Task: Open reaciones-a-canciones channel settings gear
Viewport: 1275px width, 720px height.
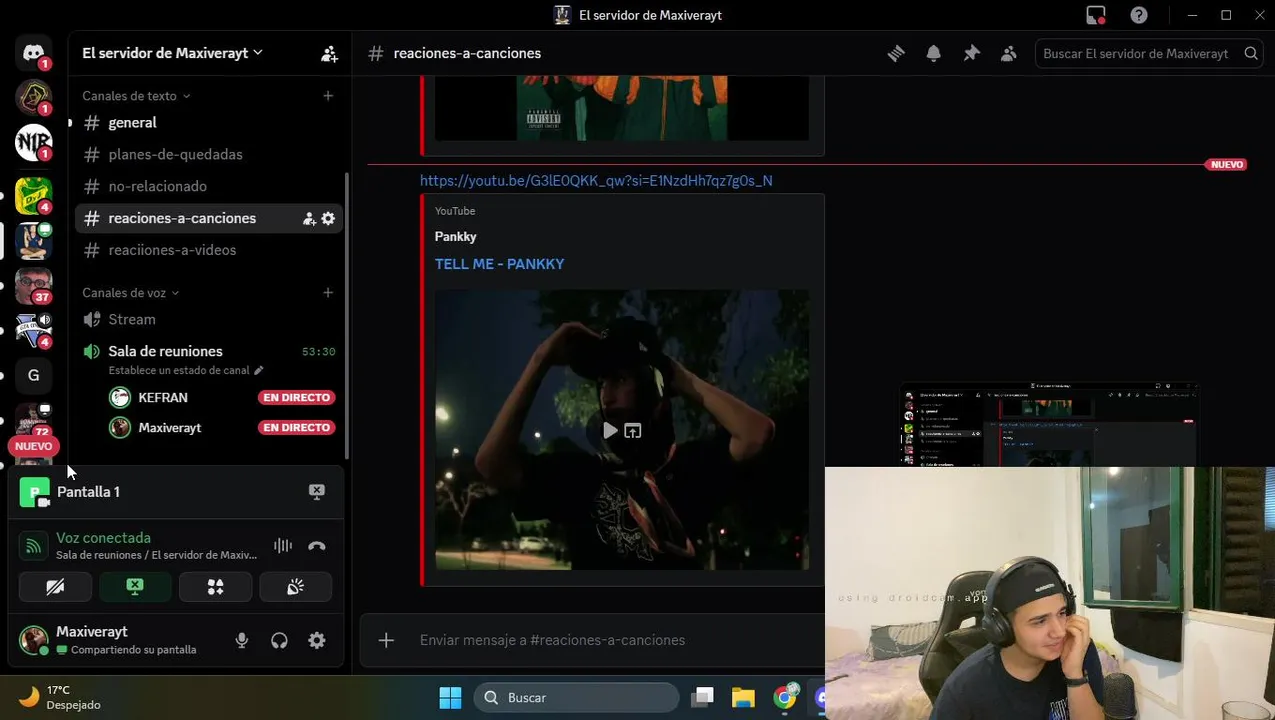Action: tap(328, 218)
